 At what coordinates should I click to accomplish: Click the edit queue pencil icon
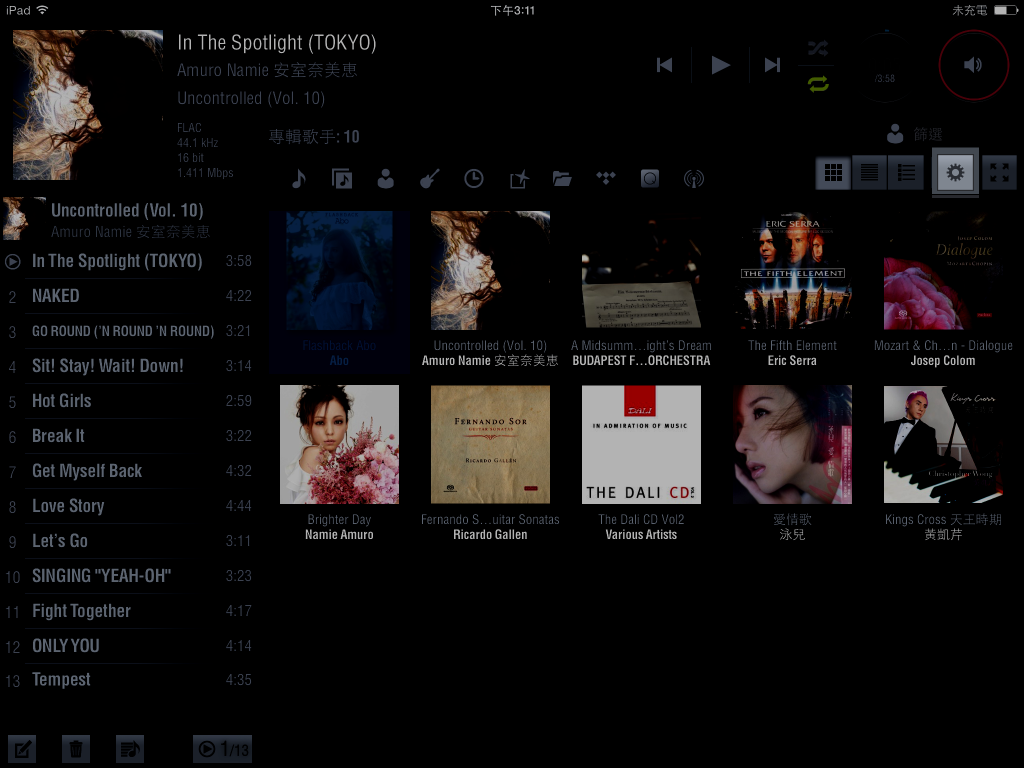(22, 748)
